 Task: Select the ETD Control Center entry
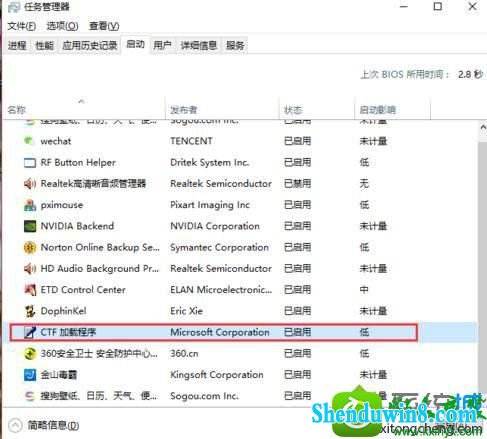(x=83, y=290)
